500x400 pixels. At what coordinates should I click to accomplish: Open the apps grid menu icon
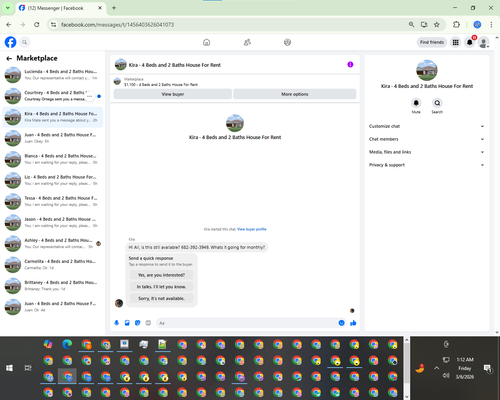tap(455, 42)
